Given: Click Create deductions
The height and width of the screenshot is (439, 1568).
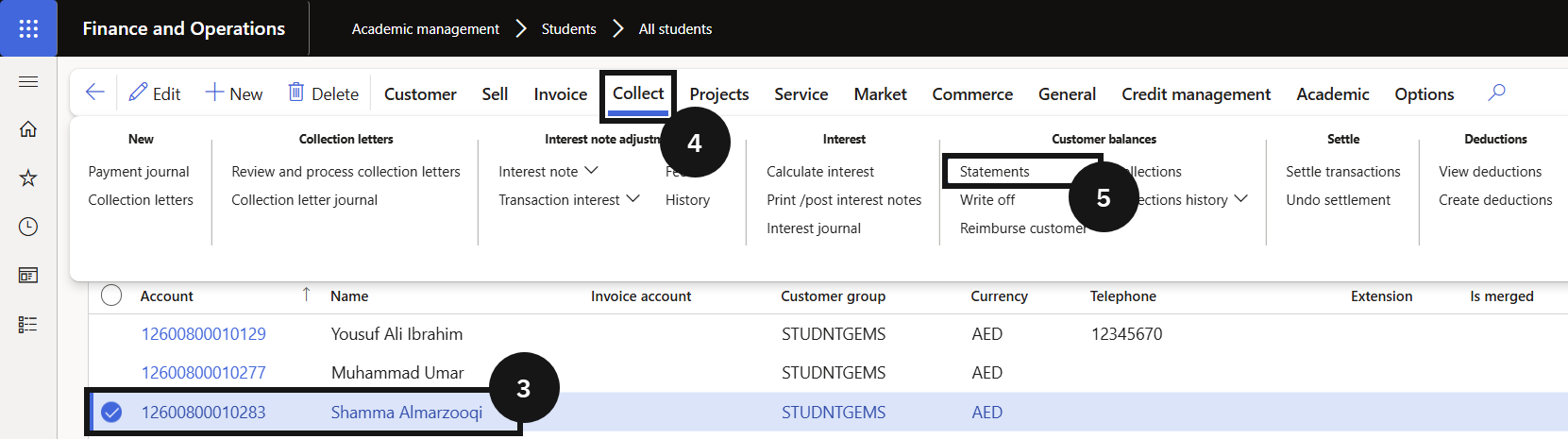Looking at the screenshot, I should [x=1495, y=200].
